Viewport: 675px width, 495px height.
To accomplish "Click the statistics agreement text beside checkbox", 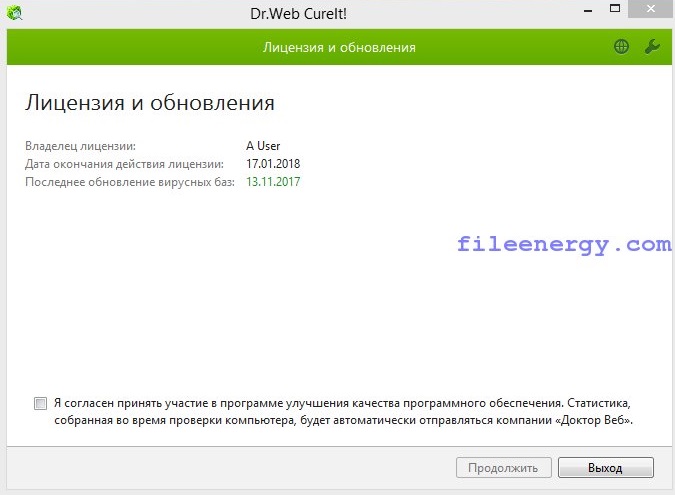I will coord(343,411).
